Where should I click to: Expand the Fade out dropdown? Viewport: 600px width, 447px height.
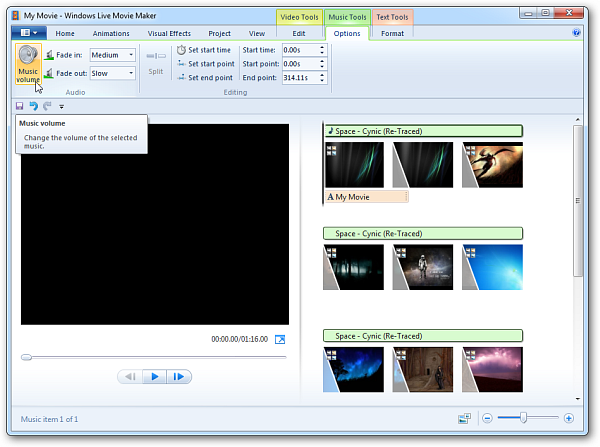[x=131, y=73]
